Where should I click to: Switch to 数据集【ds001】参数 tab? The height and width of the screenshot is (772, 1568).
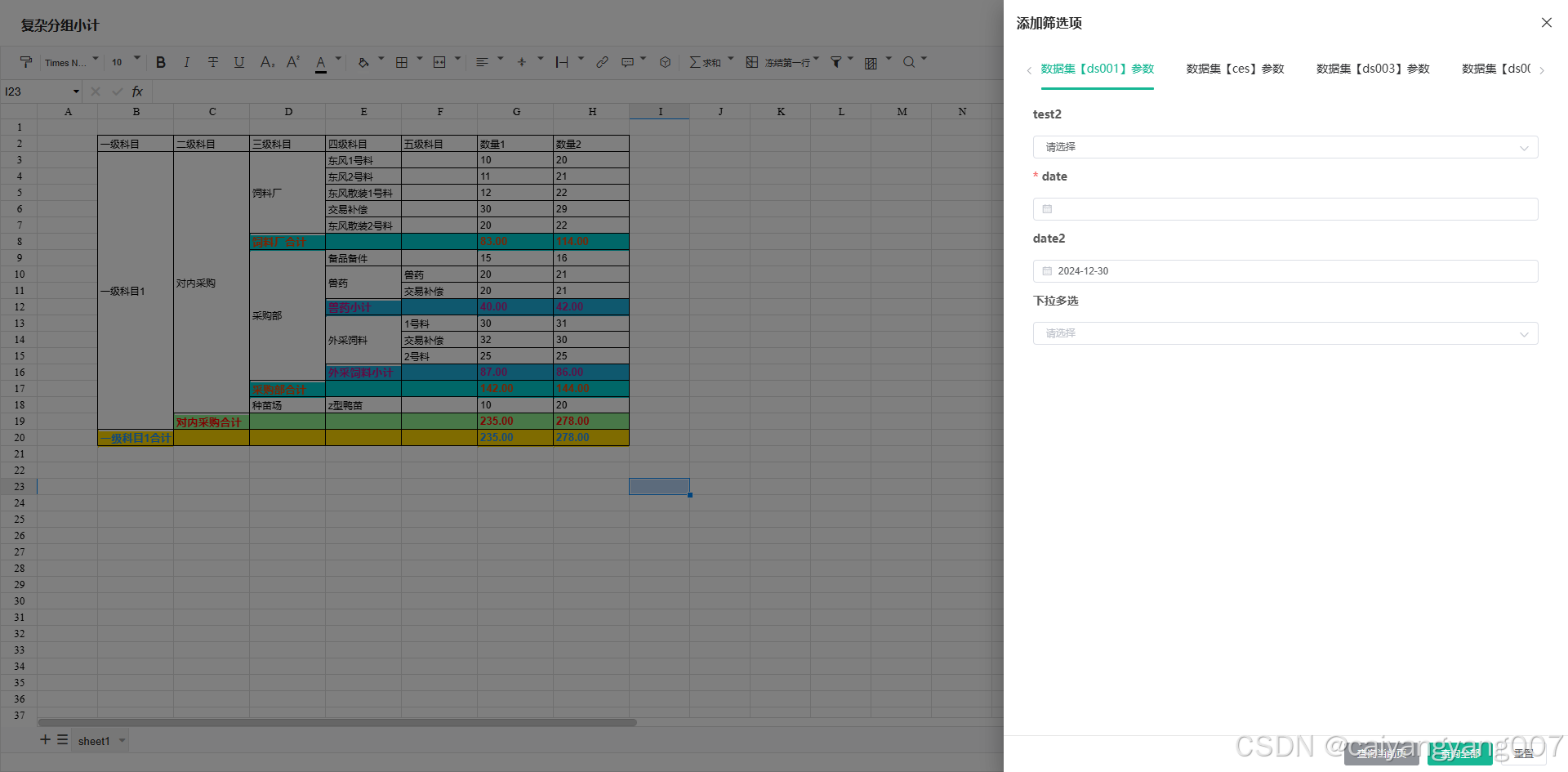[1097, 69]
